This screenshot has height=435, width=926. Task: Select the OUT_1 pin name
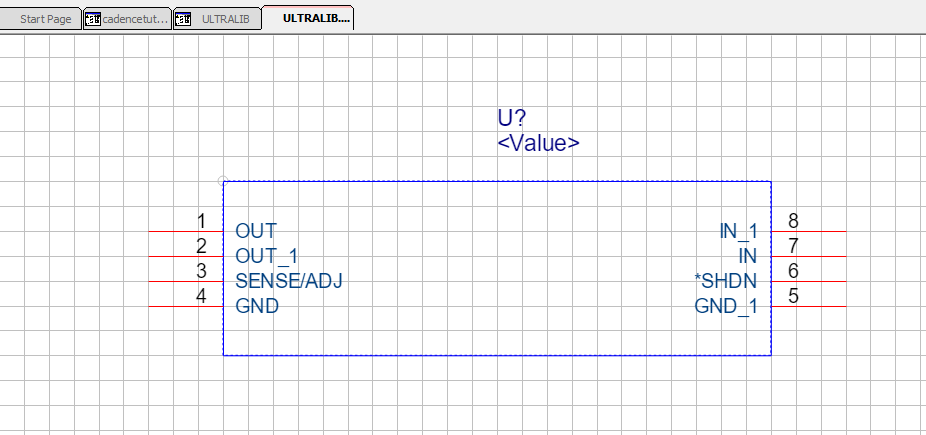pyautogui.click(x=266, y=256)
